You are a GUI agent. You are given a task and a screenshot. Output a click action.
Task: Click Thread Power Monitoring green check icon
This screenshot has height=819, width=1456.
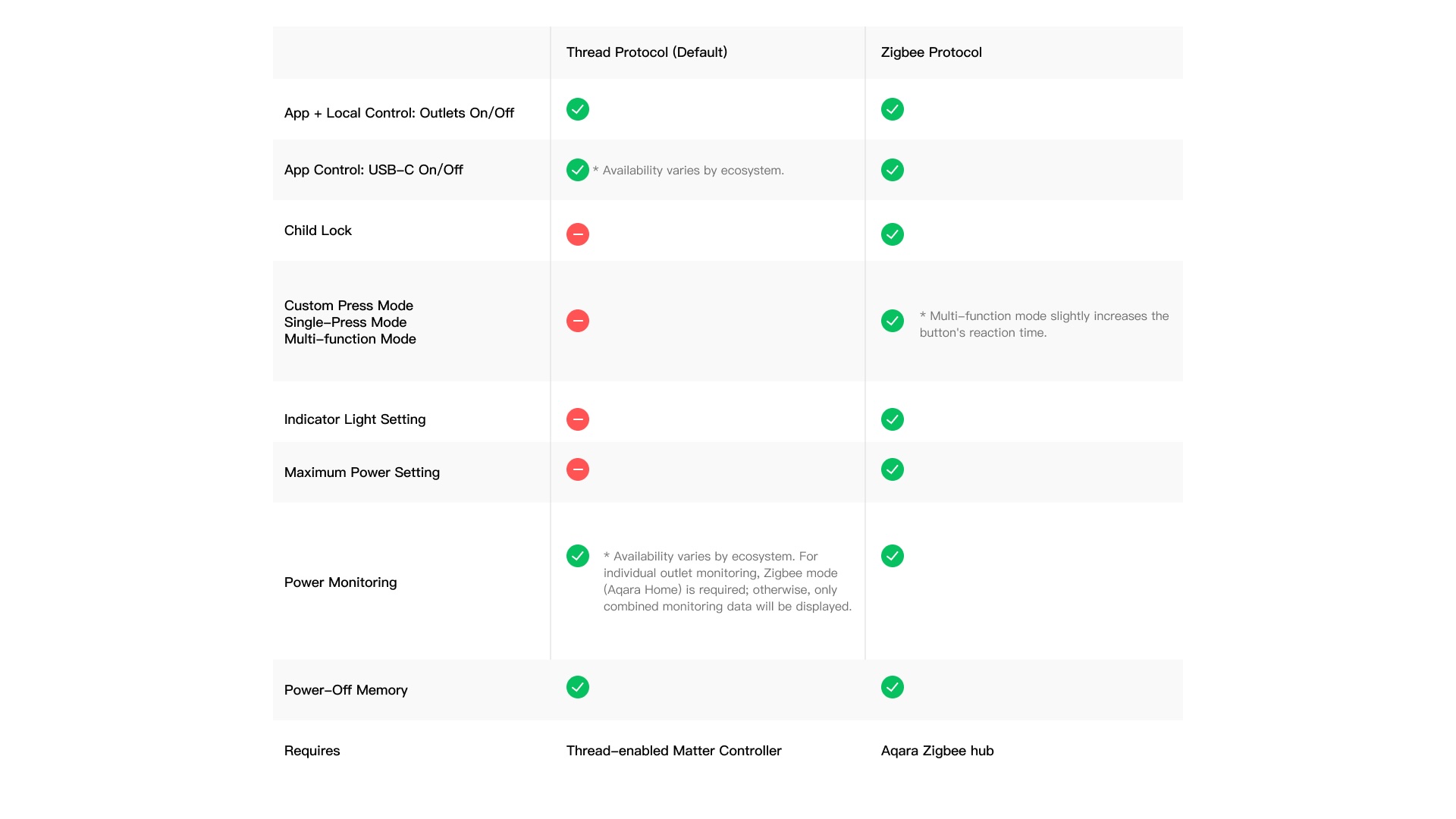point(577,556)
